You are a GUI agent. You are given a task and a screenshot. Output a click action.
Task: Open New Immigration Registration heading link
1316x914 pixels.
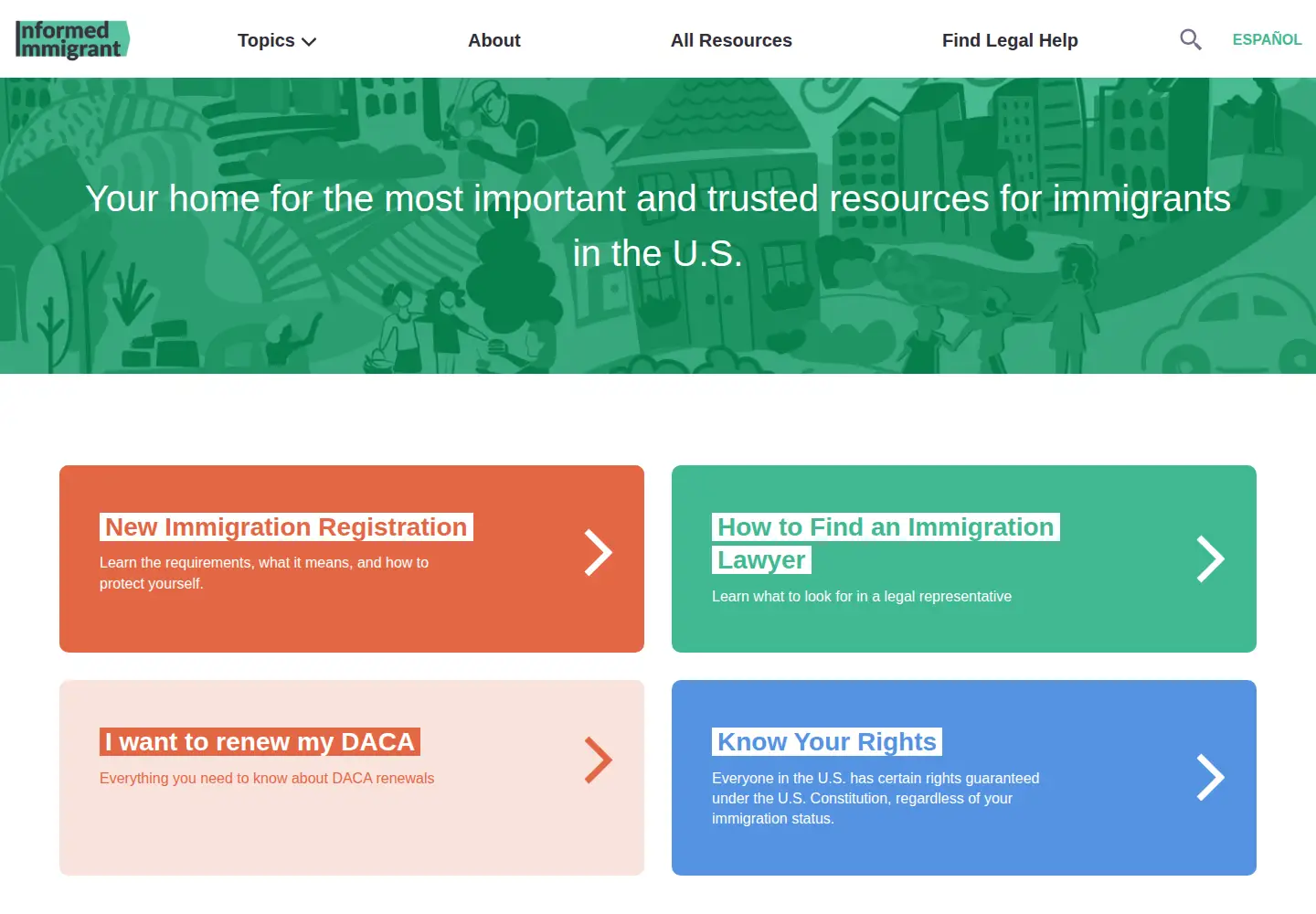[286, 527]
